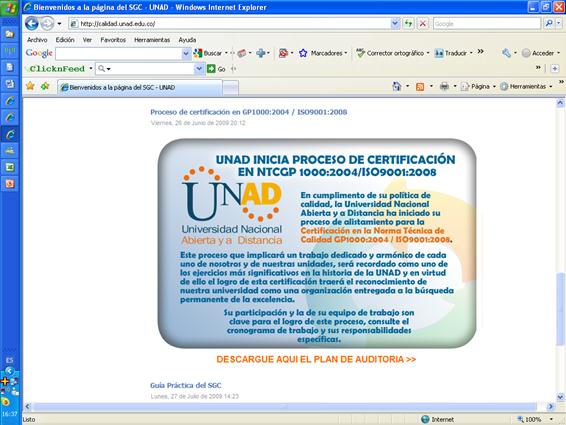Click the browser Forward arrow button

click(x=47, y=24)
